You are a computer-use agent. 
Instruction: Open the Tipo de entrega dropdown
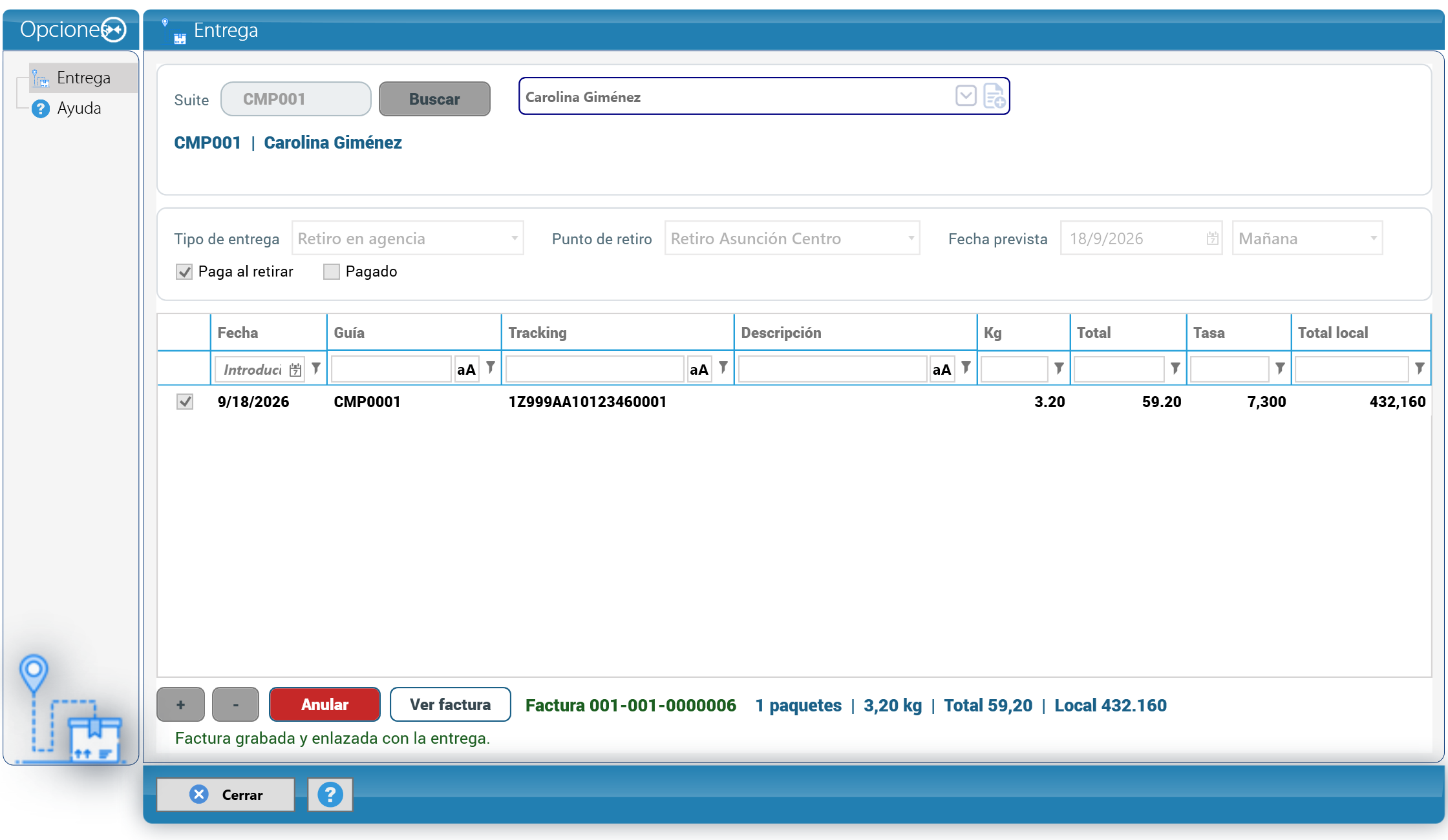click(407, 238)
